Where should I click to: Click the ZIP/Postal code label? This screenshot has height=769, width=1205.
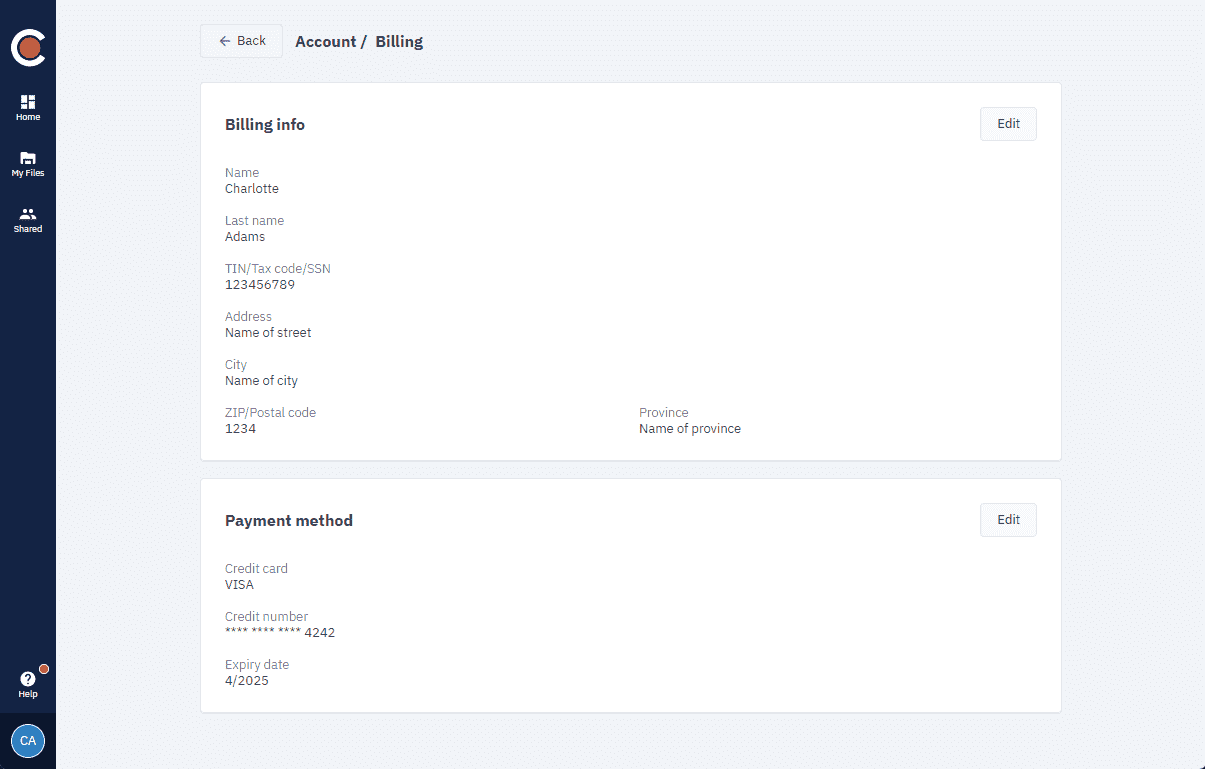pyautogui.click(x=270, y=413)
